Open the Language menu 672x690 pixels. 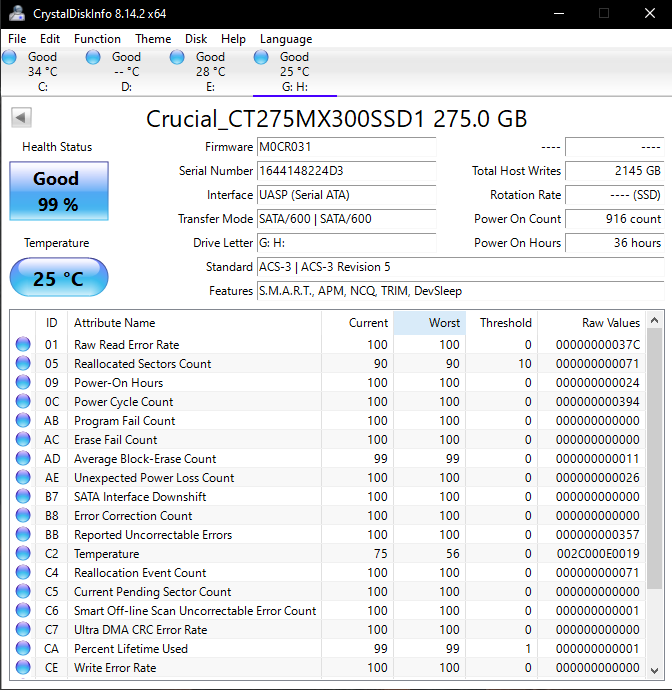pos(286,39)
